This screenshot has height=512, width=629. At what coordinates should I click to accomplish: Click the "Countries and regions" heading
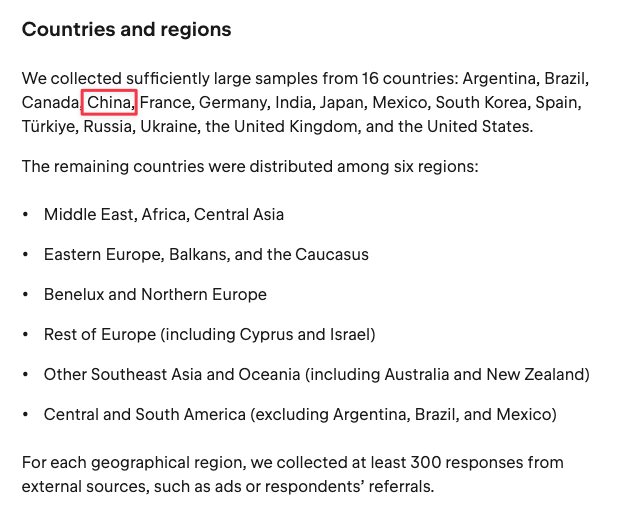[x=126, y=30]
